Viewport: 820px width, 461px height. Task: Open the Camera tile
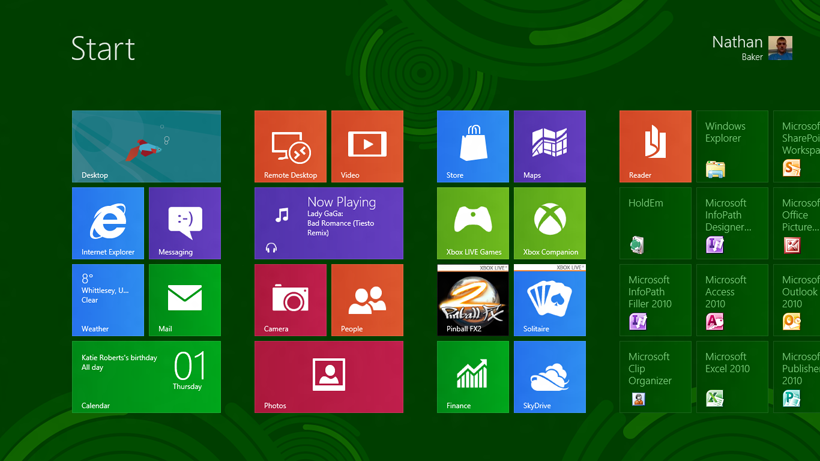click(290, 300)
